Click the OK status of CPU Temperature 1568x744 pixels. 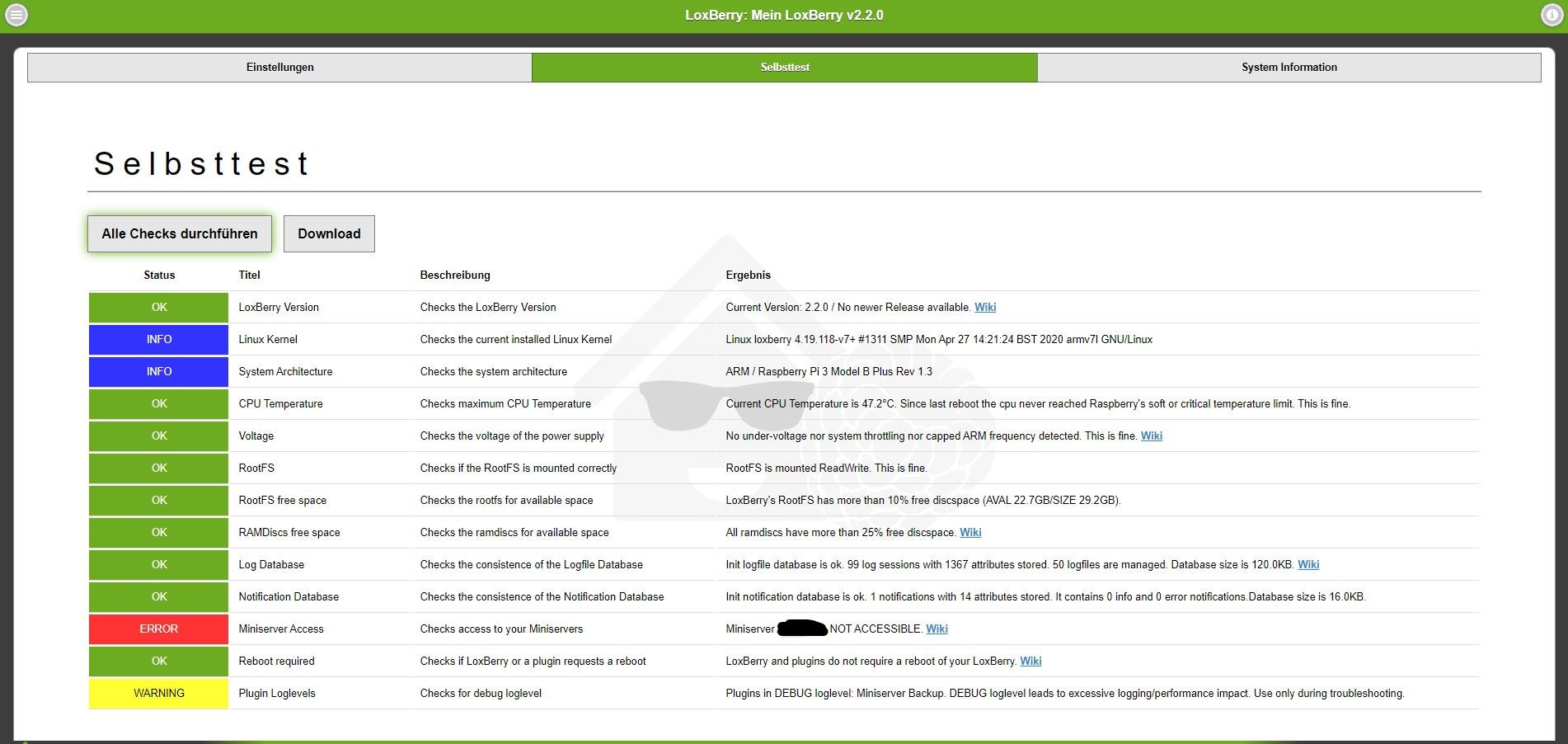coord(158,404)
